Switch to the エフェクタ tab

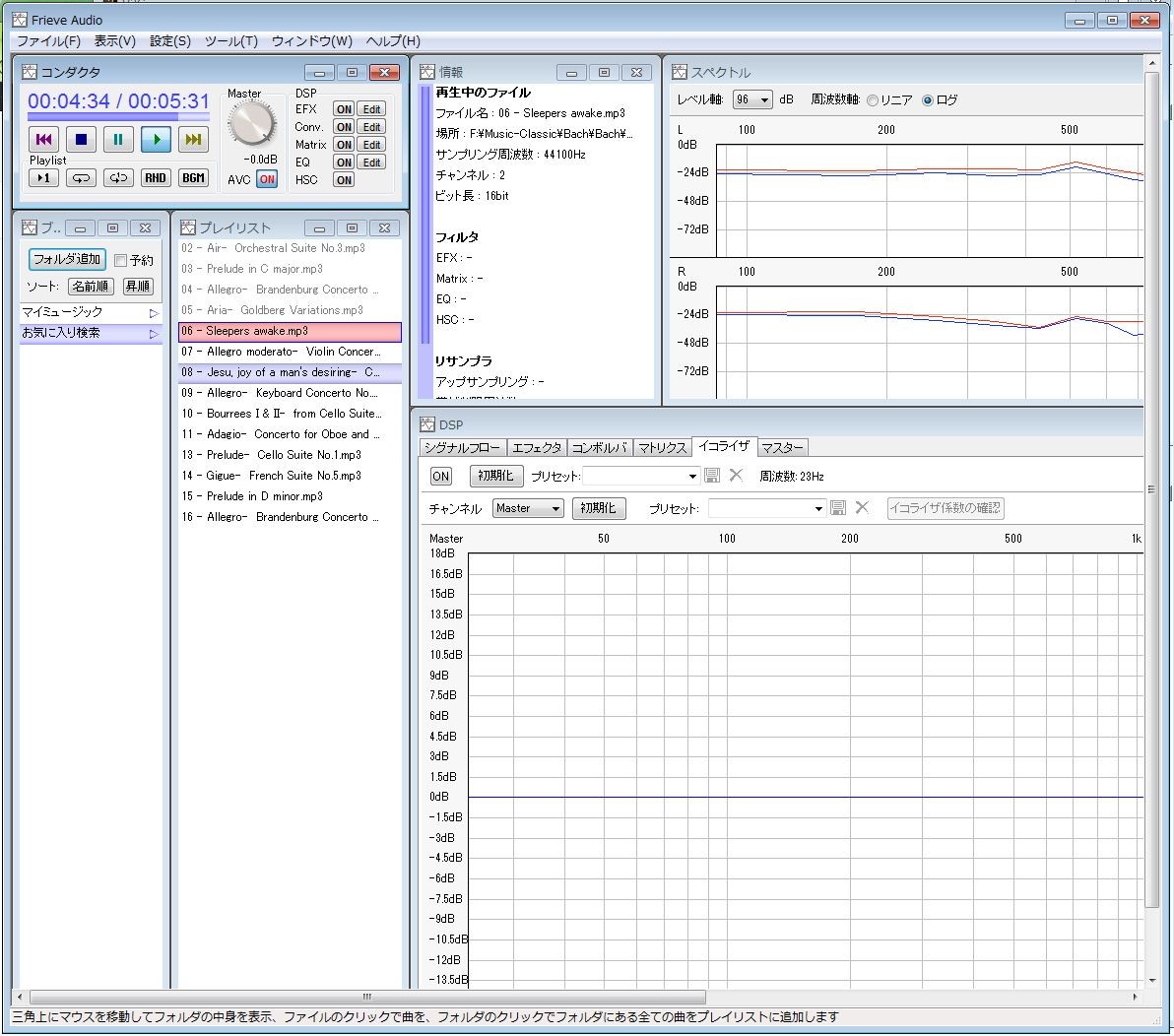(x=536, y=448)
